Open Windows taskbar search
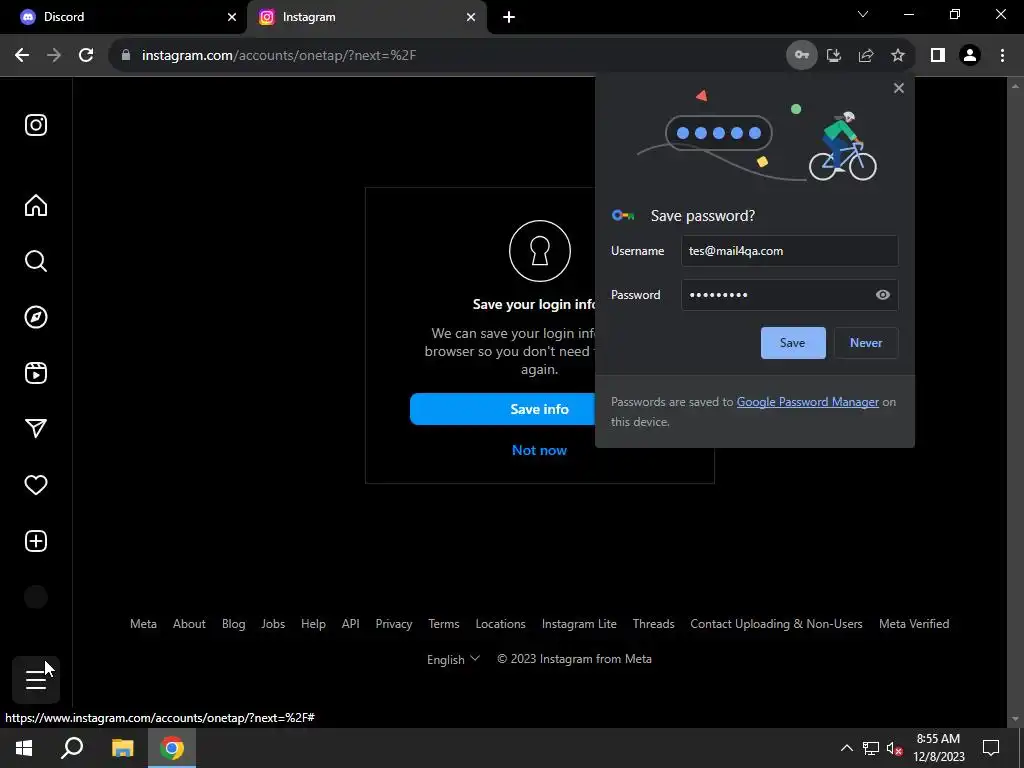 pos(72,748)
